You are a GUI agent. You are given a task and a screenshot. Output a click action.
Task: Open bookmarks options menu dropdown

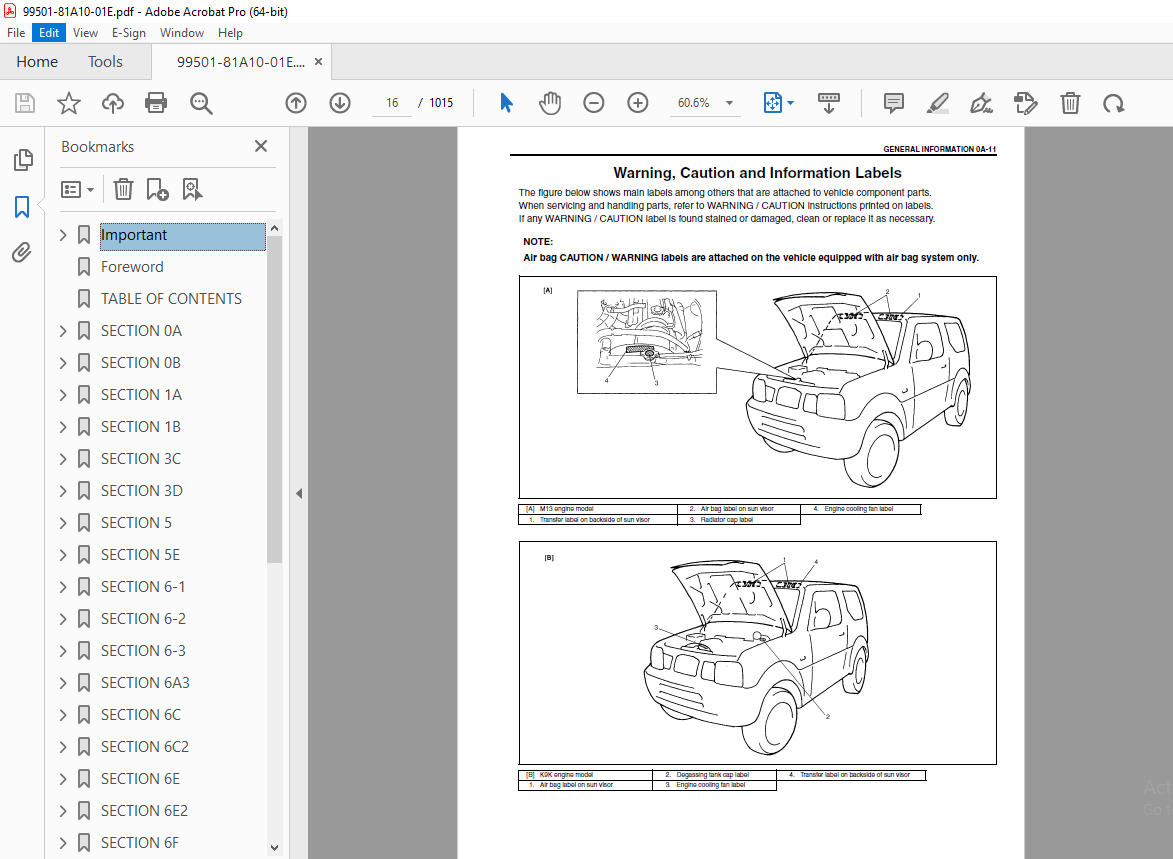(77, 189)
